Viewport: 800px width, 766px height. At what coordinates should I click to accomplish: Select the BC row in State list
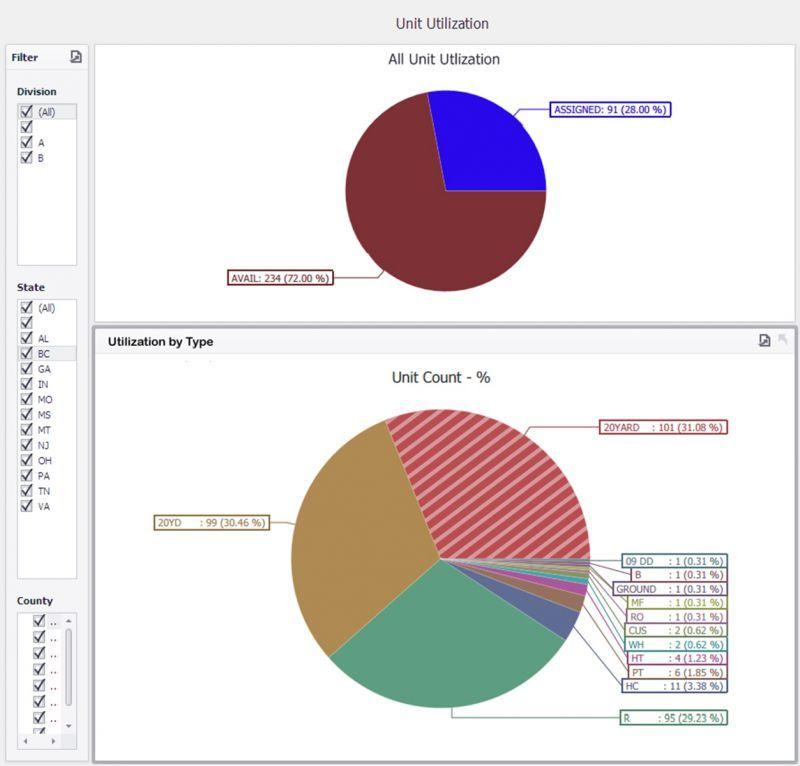coord(44,354)
